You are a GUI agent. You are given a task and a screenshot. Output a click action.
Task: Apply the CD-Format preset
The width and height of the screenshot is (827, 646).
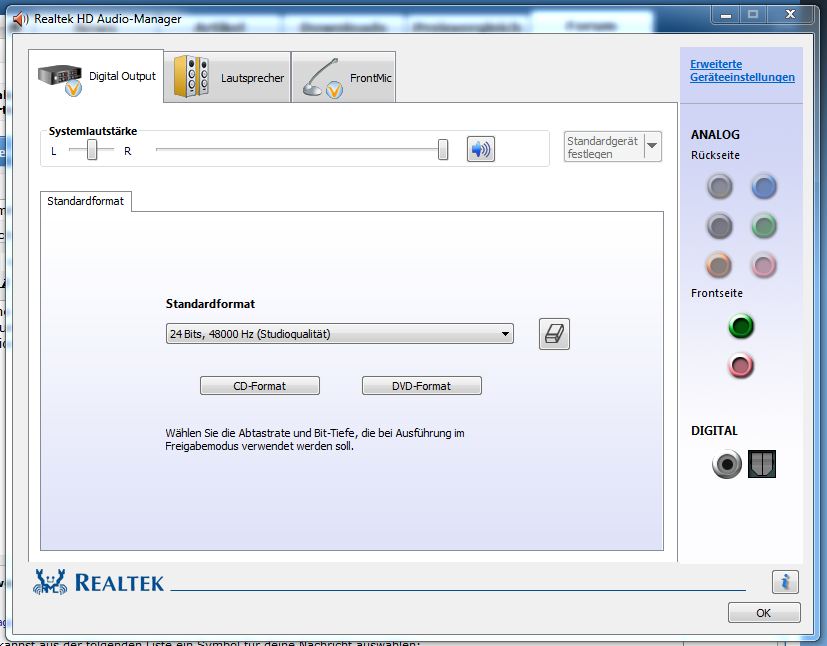pyautogui.click(x=259, y=385)
